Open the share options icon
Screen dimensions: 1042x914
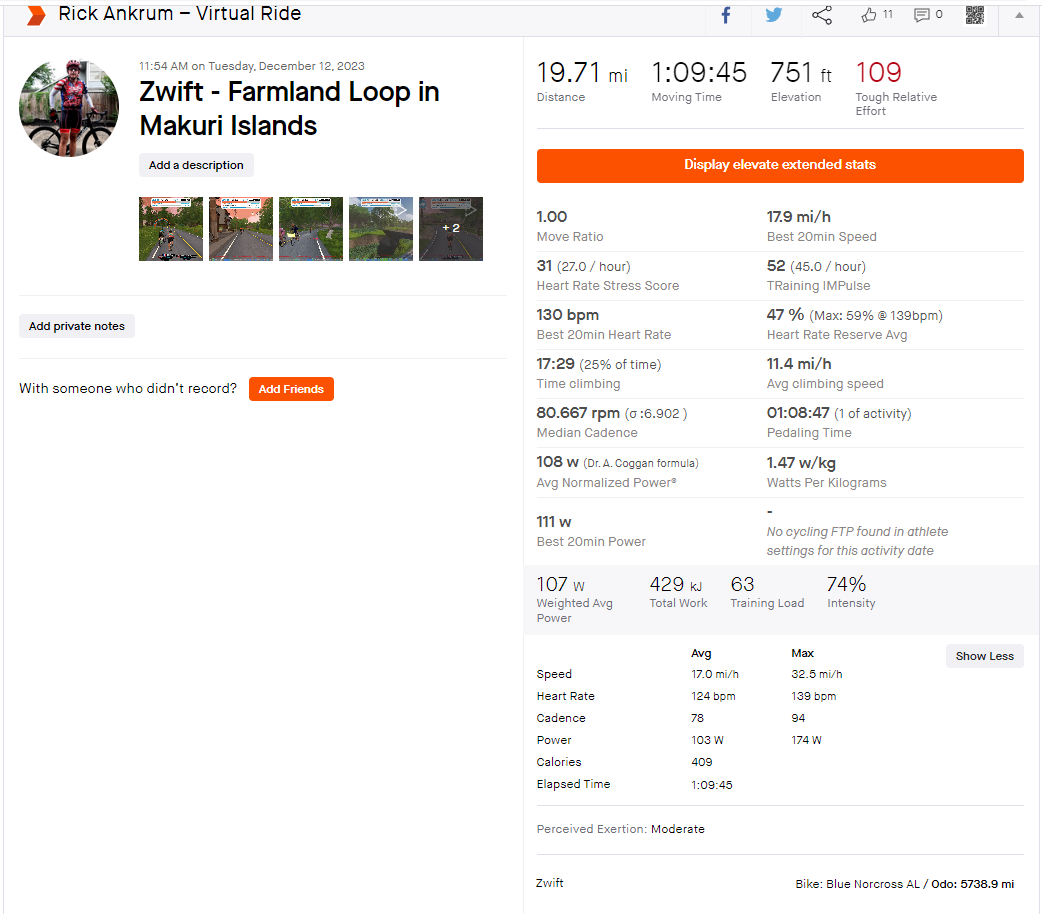tap(822, 15)
